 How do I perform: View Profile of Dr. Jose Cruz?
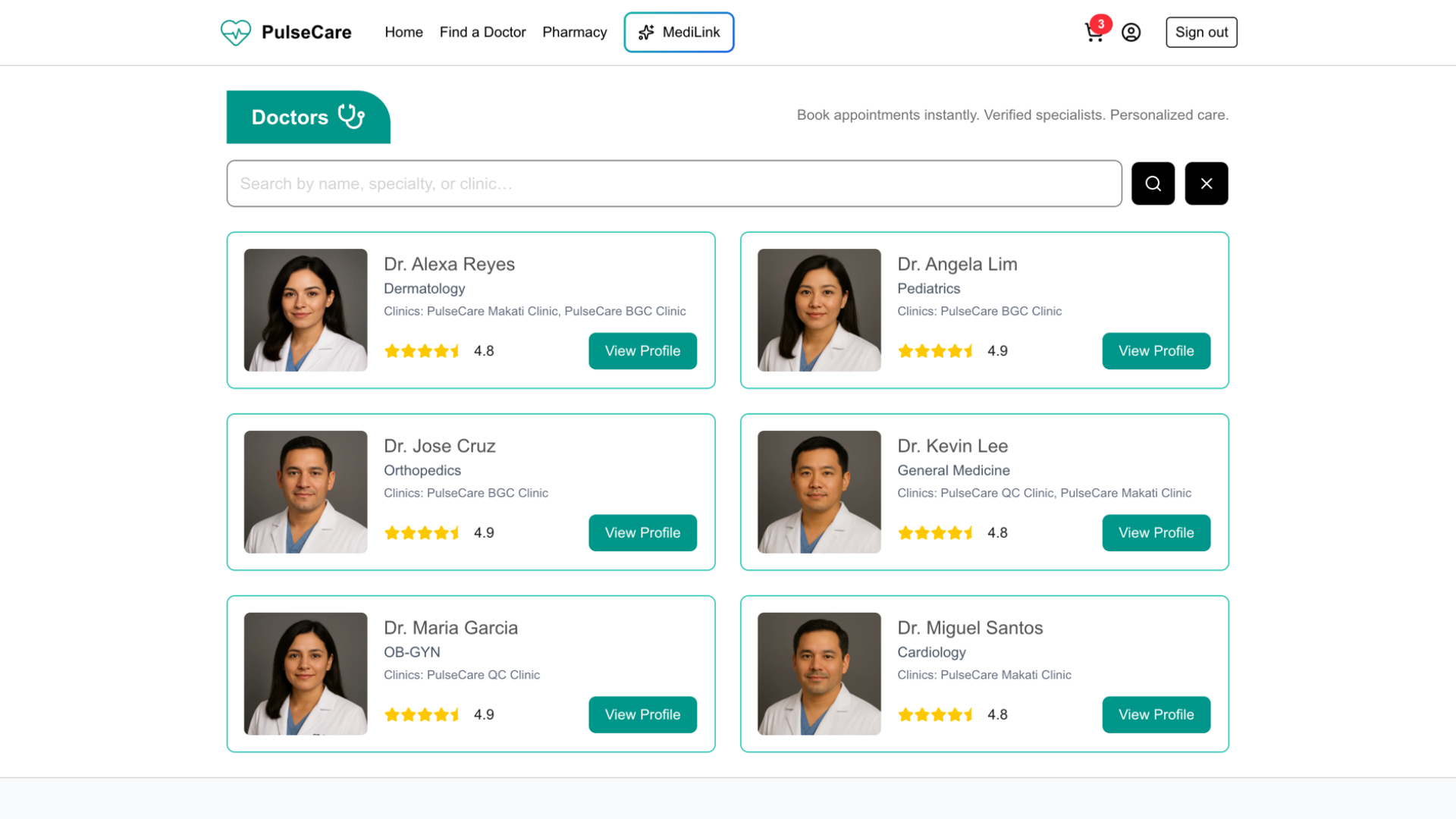(642, 533)
